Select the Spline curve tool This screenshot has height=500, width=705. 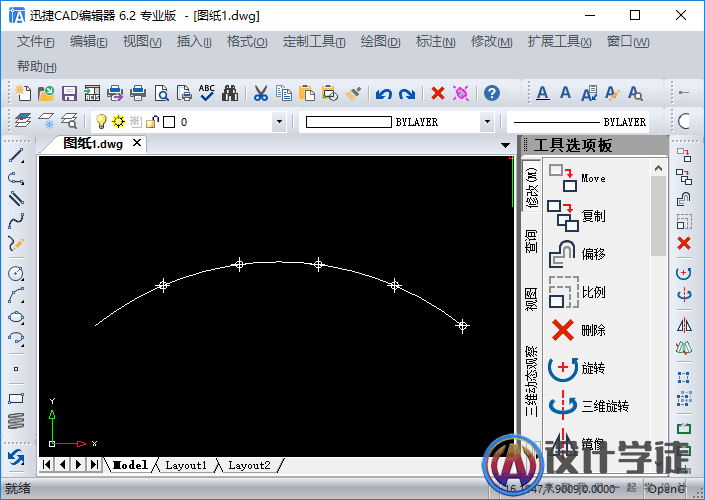point(16,220)
